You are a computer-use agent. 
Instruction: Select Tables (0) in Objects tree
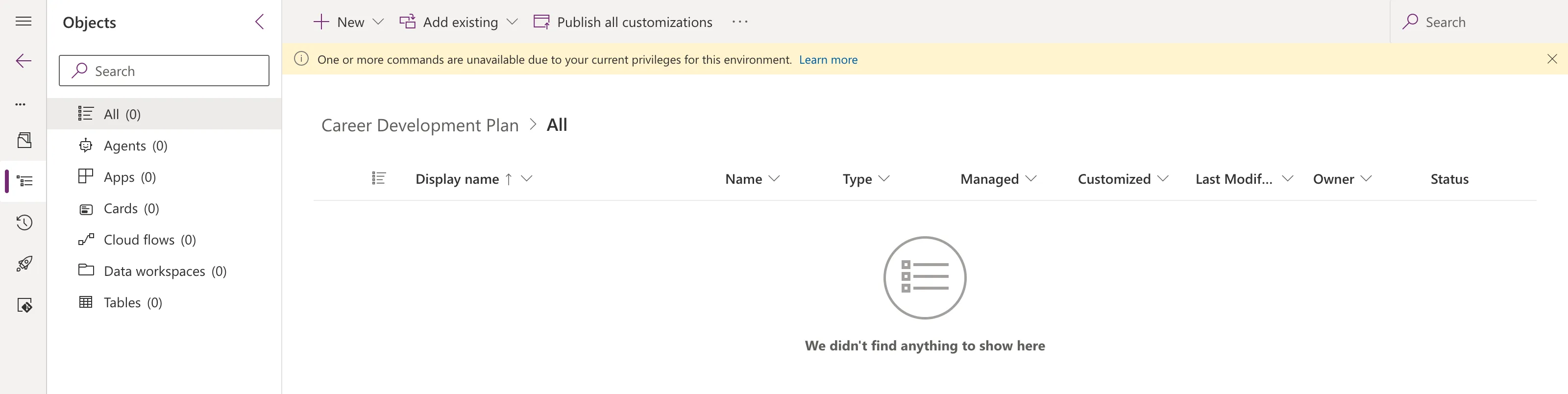[x=164, y=302]
